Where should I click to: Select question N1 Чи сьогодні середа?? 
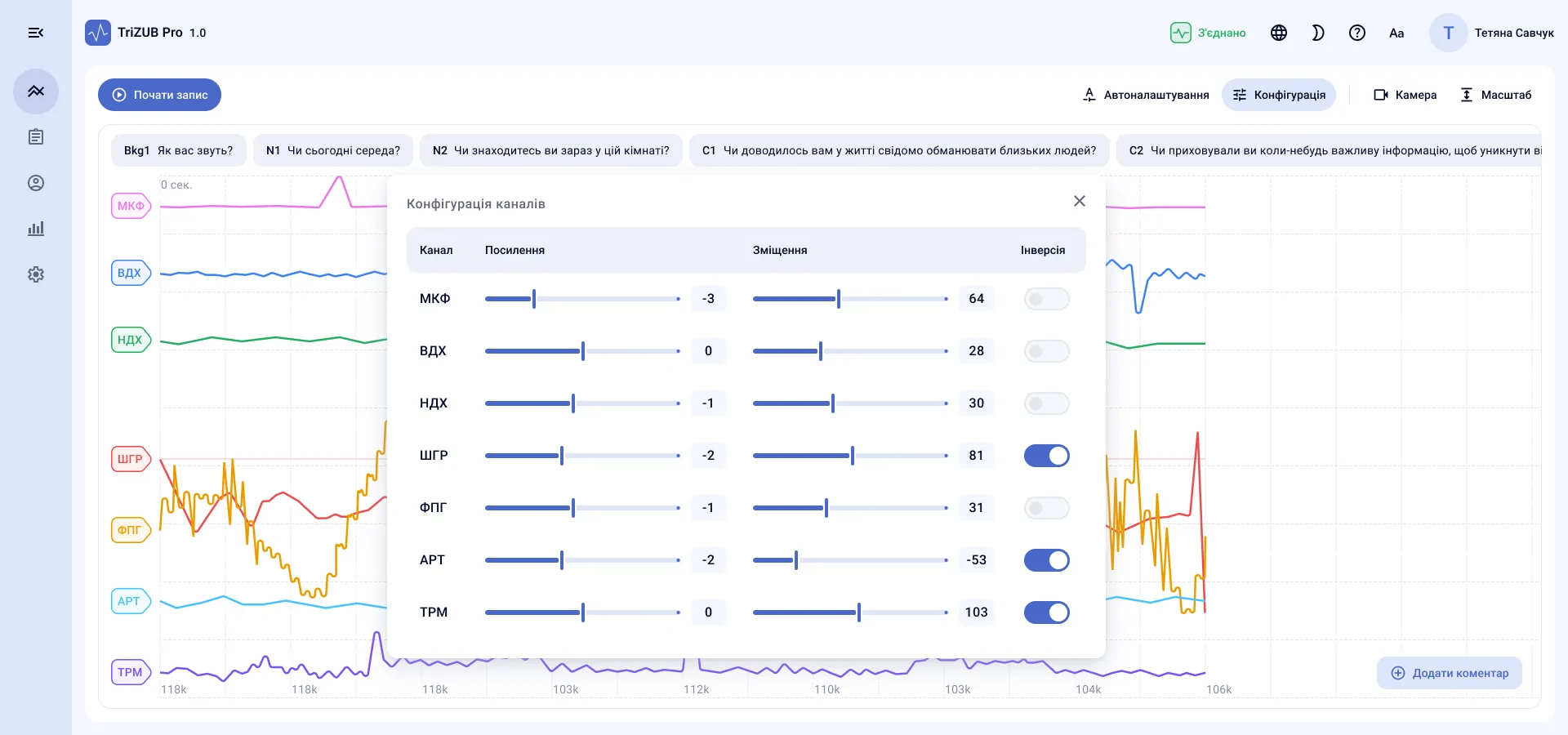333,150
